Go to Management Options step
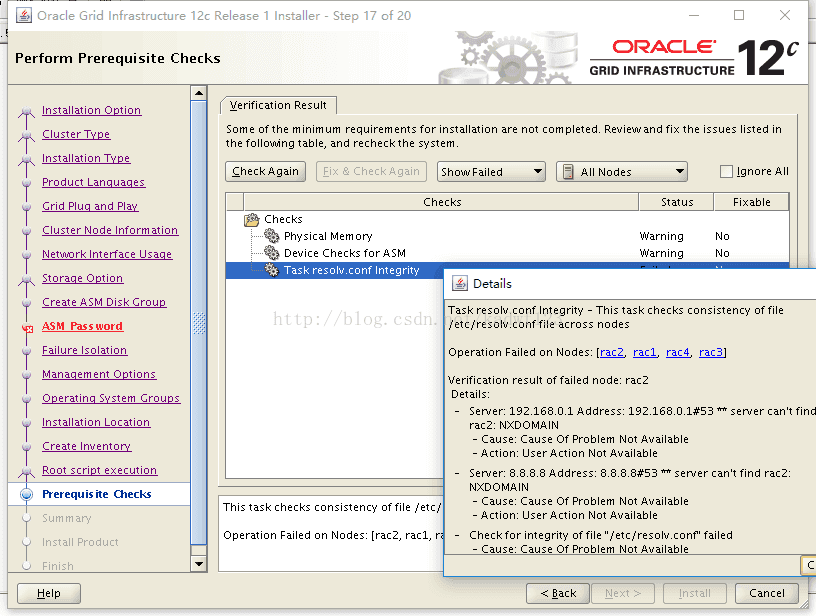This screenshot has height=616, width=816. [99, 374]
